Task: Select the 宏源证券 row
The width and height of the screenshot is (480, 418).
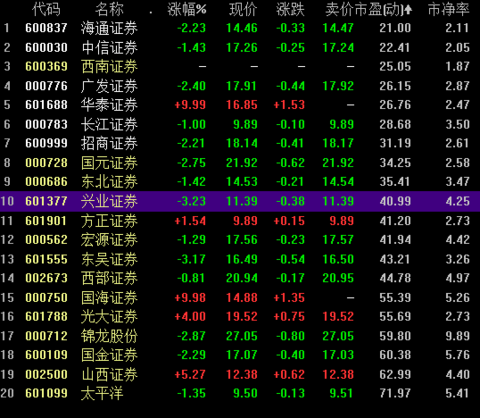Action: pos(240,240)
